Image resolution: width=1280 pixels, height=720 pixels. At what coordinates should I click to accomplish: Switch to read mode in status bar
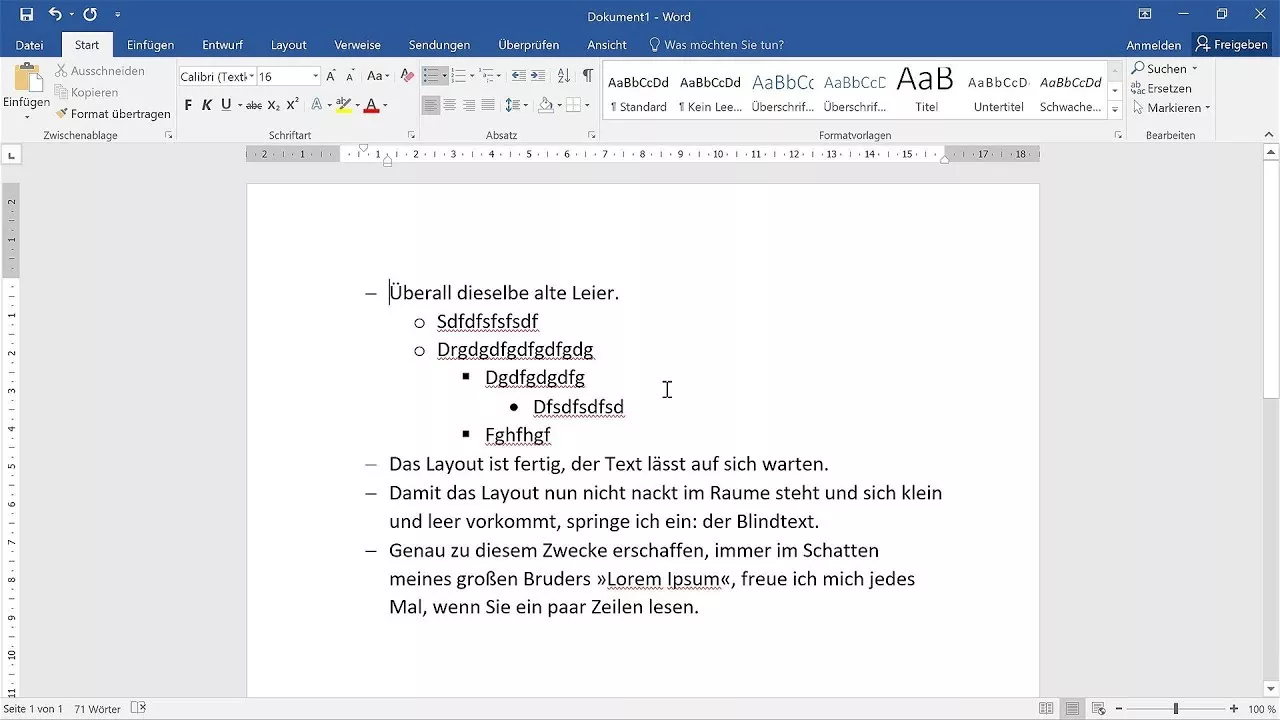point(1045,708)
